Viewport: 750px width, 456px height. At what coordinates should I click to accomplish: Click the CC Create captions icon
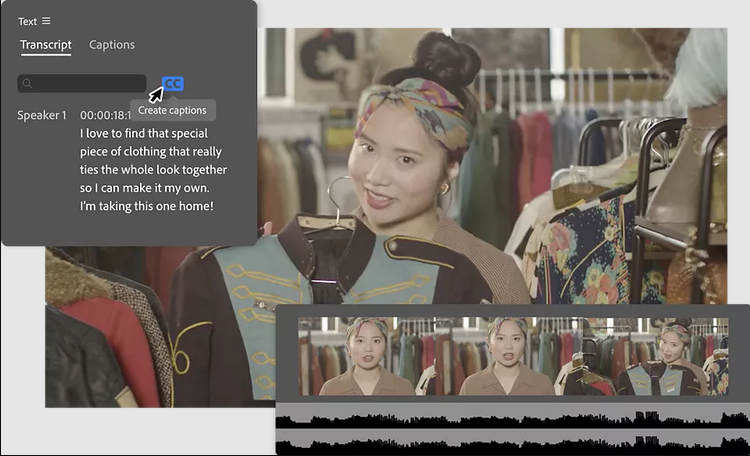[173, 84]
